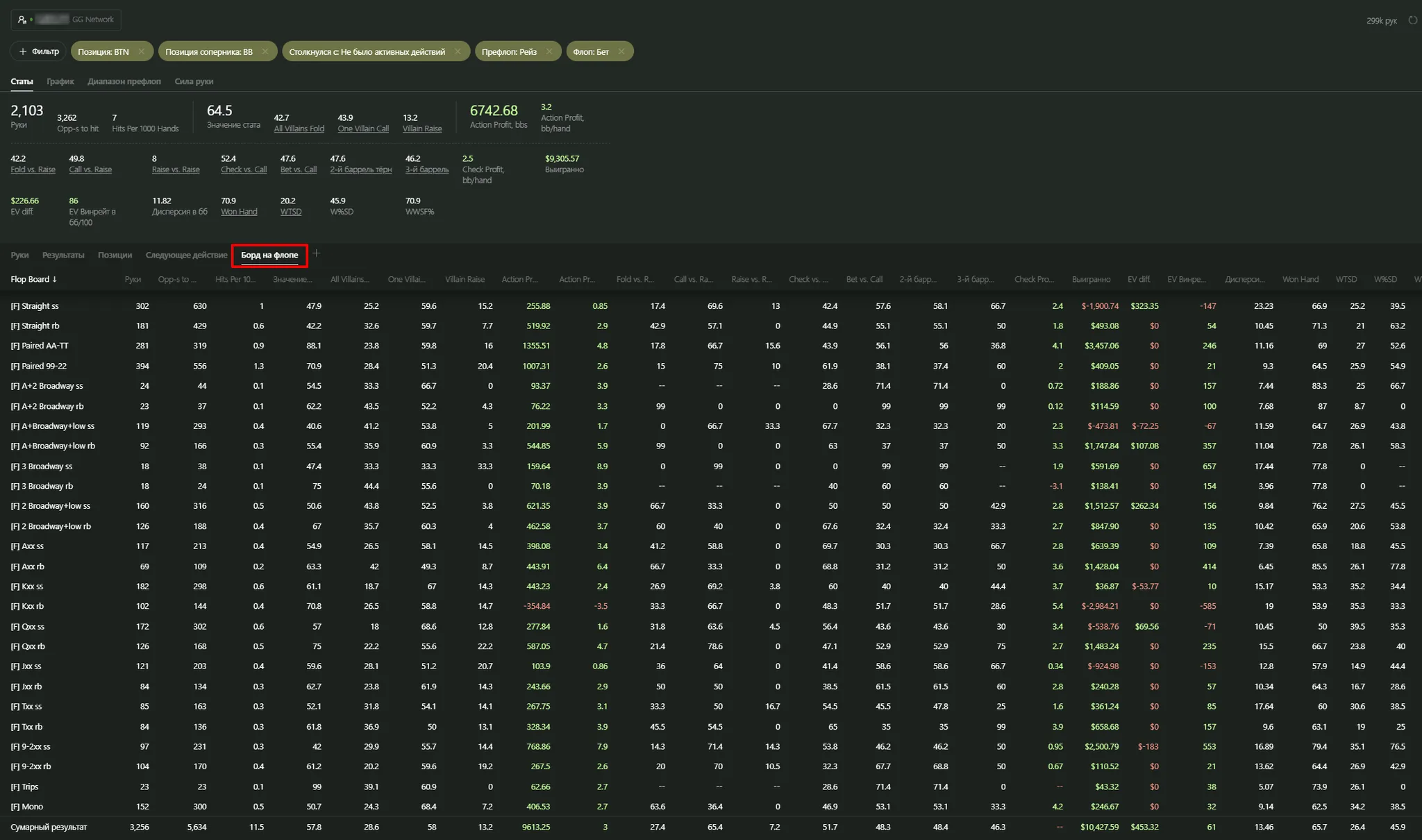Open the Сила руки tab
This screenshot has width=1422, height=840.
point(194,81)
